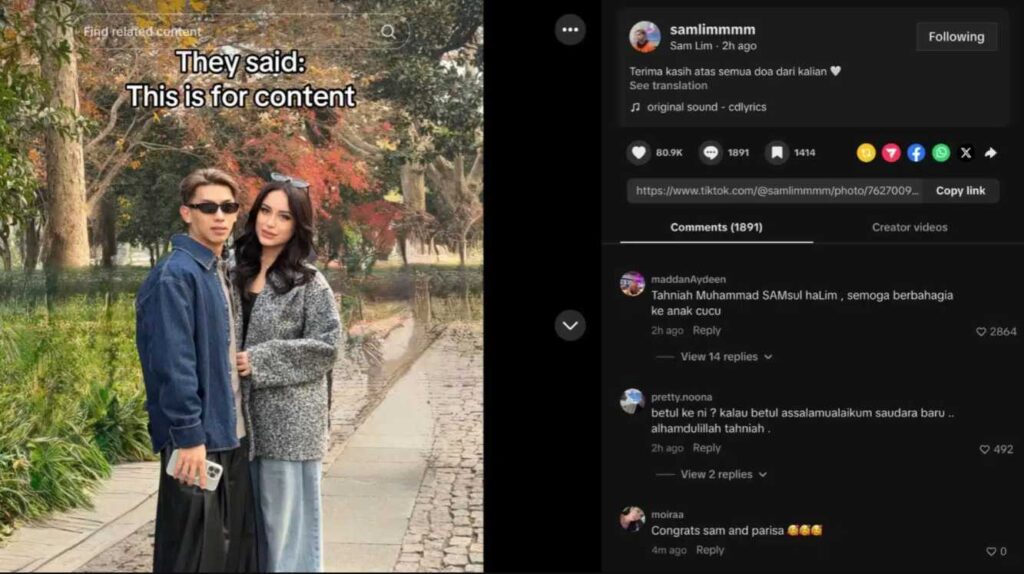Image resolution: width=1024 pixels, height=574 pixels.
Task: Open more share options arrow
Action: 991,153
